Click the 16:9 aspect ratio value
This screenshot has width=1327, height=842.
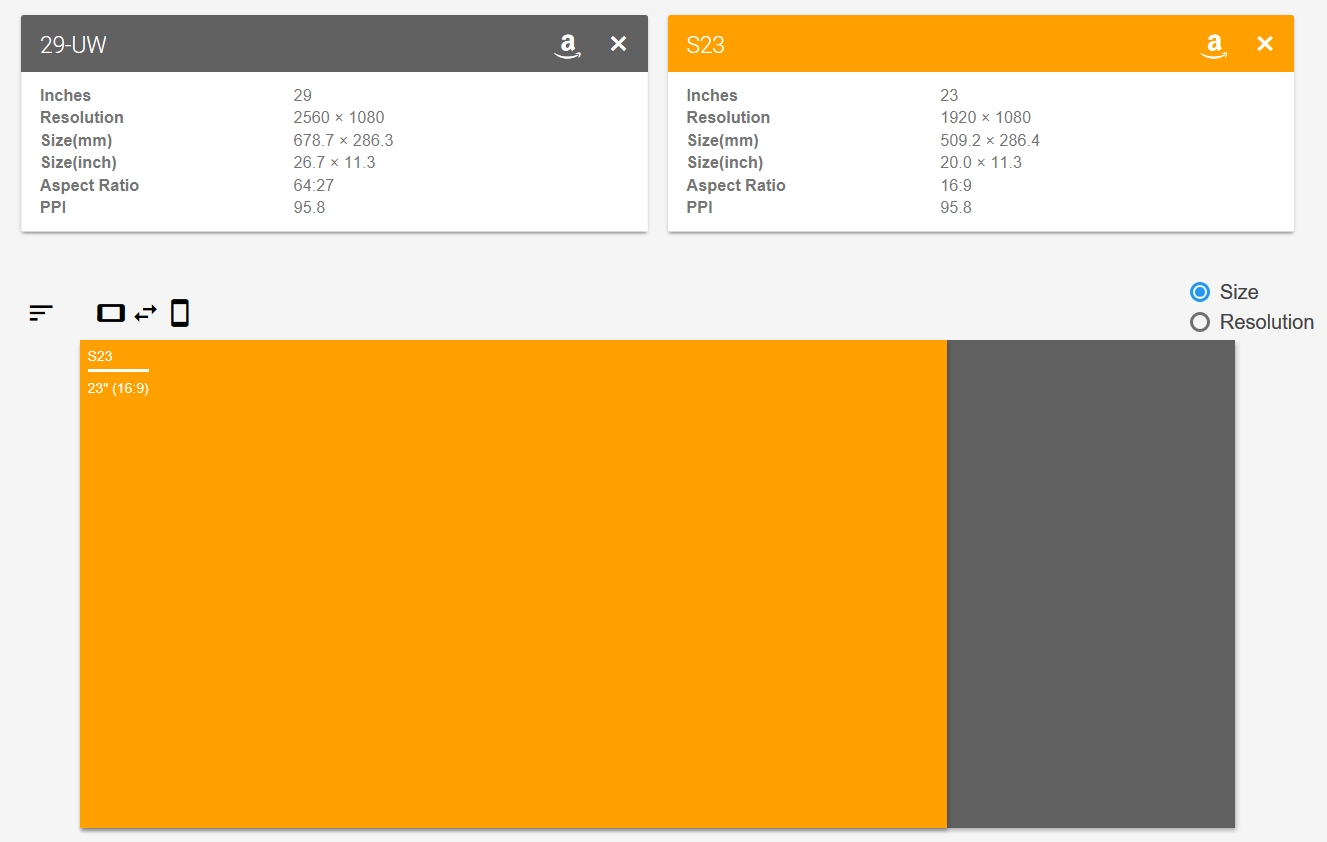(956, 185)
